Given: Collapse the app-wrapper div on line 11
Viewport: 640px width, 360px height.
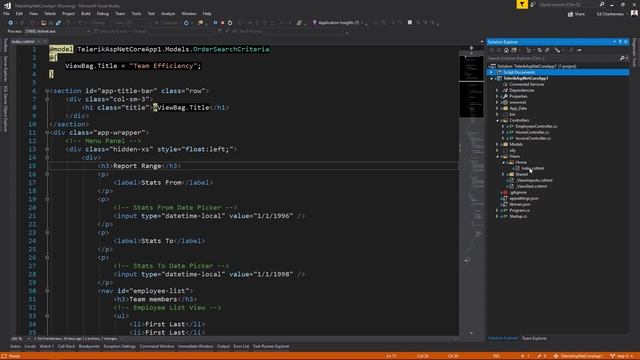Looking at the screenshot, I should [47, 133].
